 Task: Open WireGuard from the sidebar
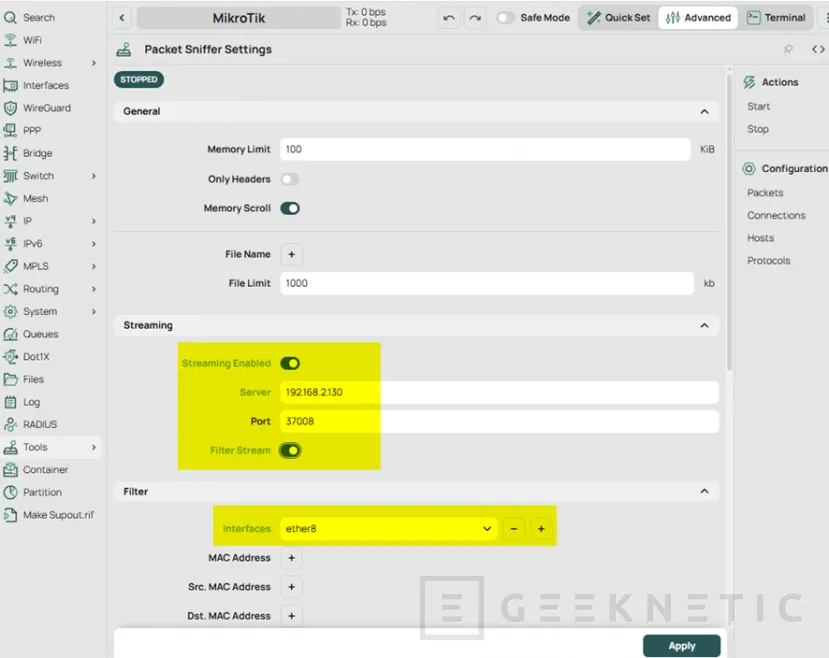46,108
